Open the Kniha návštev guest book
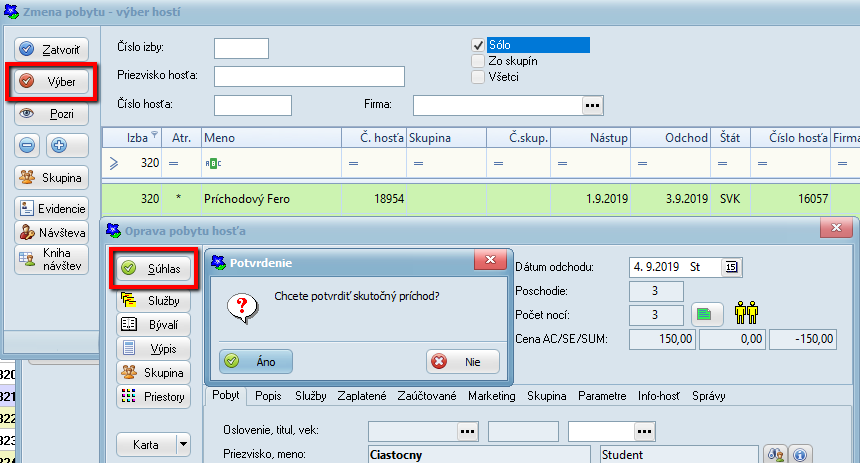The image size is (860, 463). [x=52, y=260]
